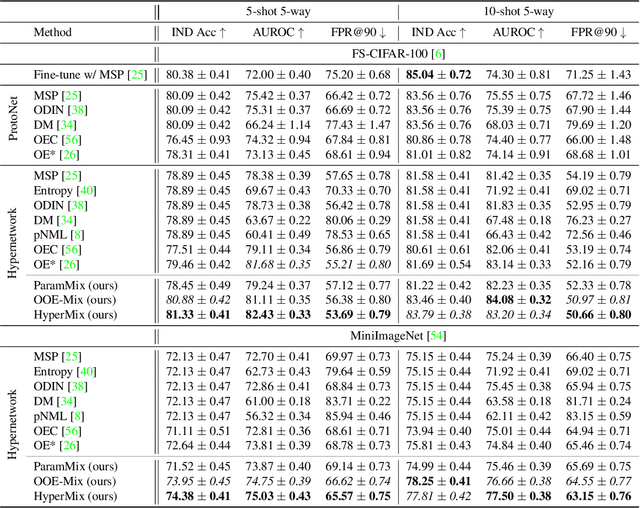Select the bold value "81.33 ± 0.41"
This screenshot has width=640, height=508.
pyautogui.click(x=198, y=315)
